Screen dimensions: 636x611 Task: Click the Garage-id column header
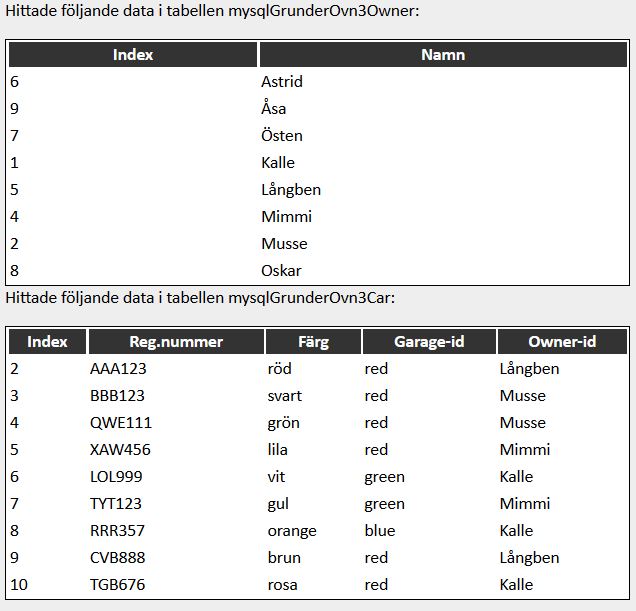pyautogui.click(x=429, y=342)
